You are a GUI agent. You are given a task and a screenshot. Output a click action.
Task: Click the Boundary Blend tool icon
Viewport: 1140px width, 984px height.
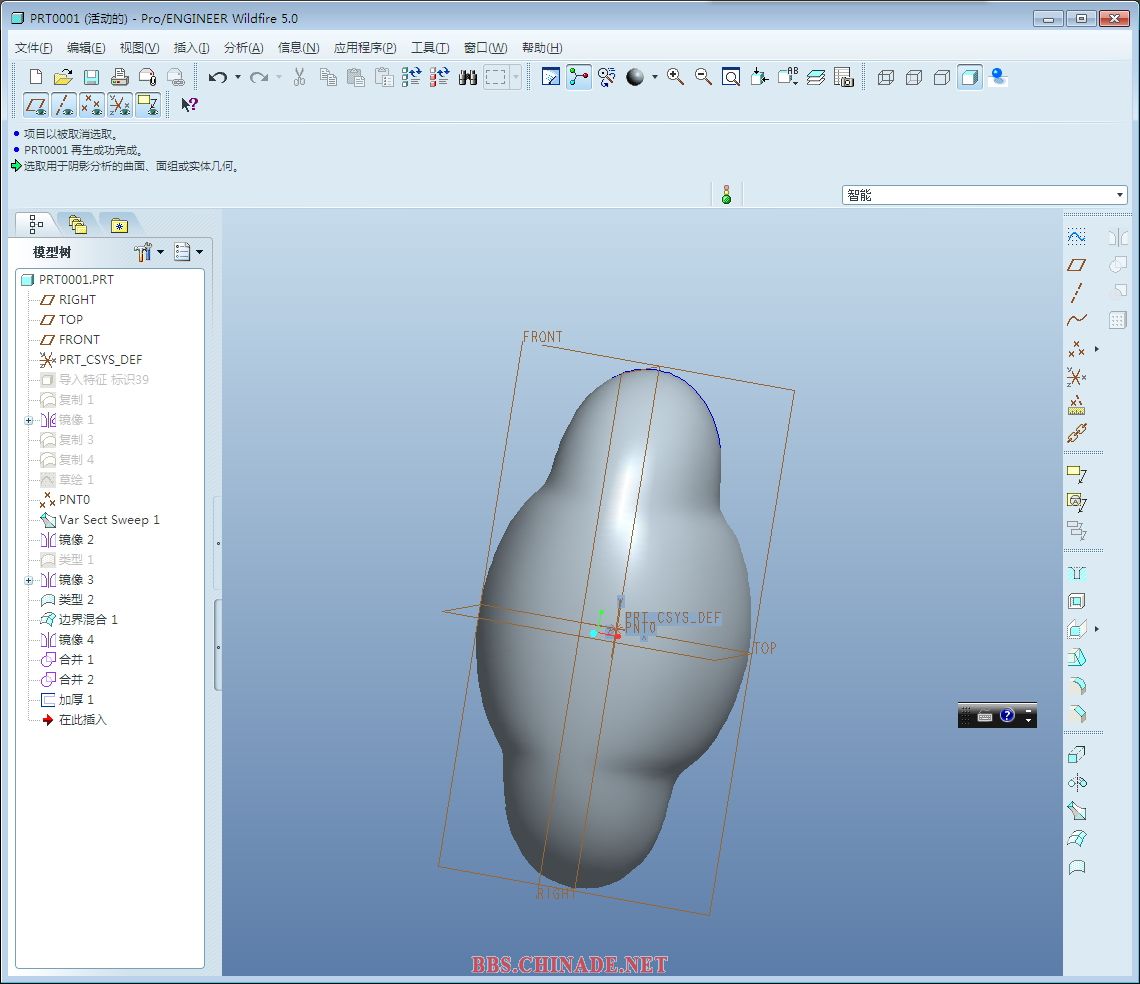click(1077, 839)
